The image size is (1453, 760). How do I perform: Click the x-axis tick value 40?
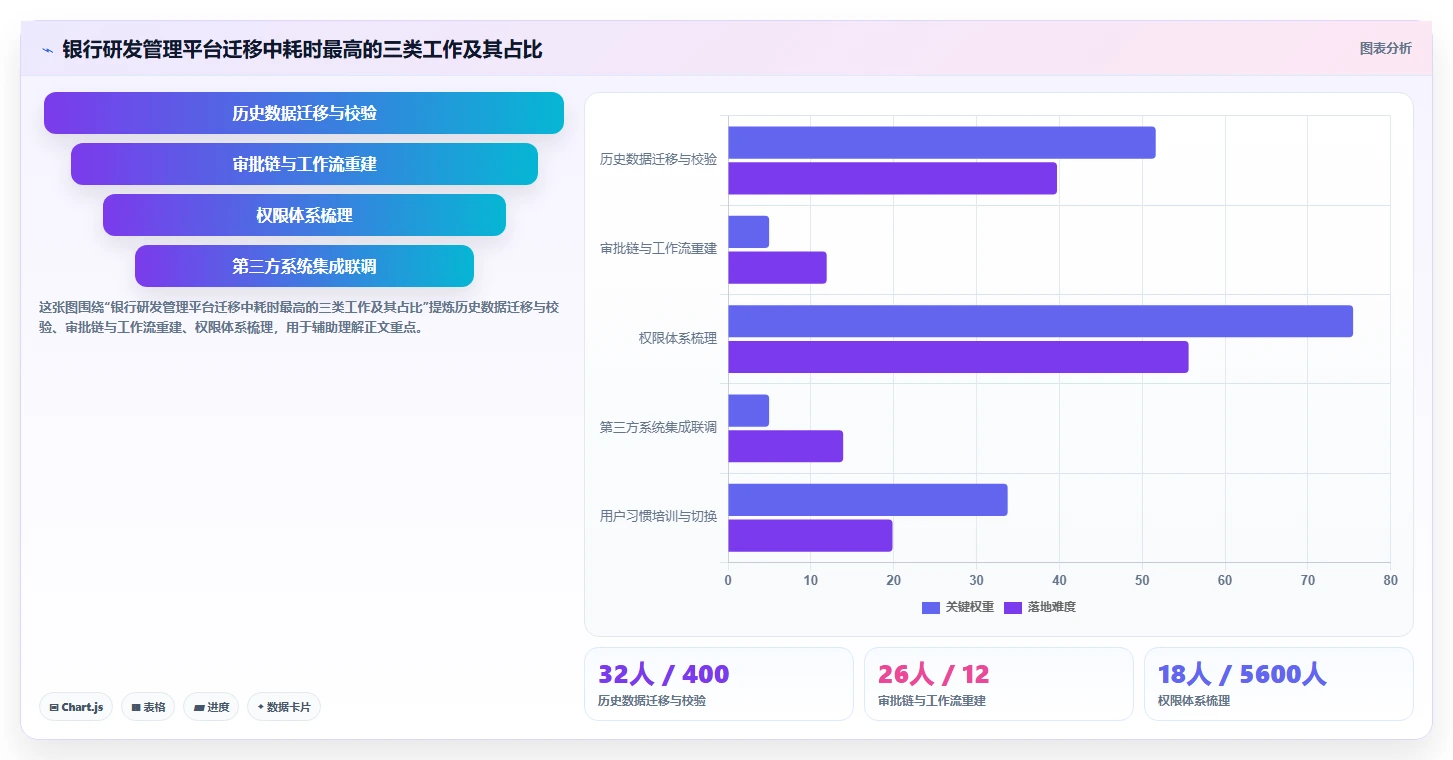pyautogui.click(x=1059, y=580)
